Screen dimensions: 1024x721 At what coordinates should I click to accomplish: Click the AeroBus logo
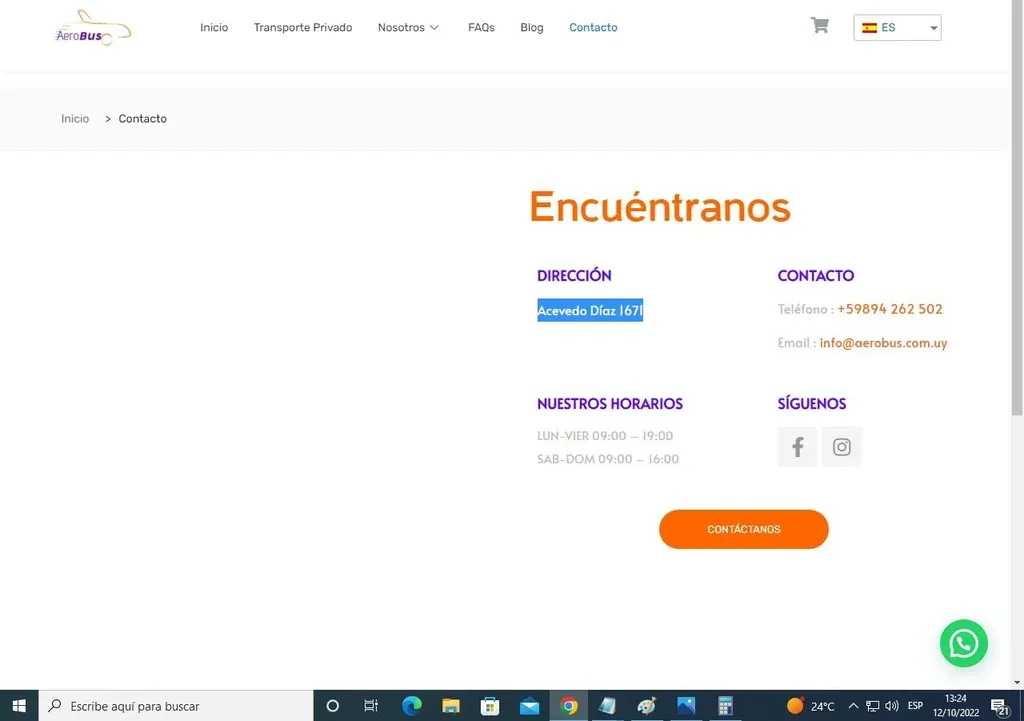coord(93,28)
